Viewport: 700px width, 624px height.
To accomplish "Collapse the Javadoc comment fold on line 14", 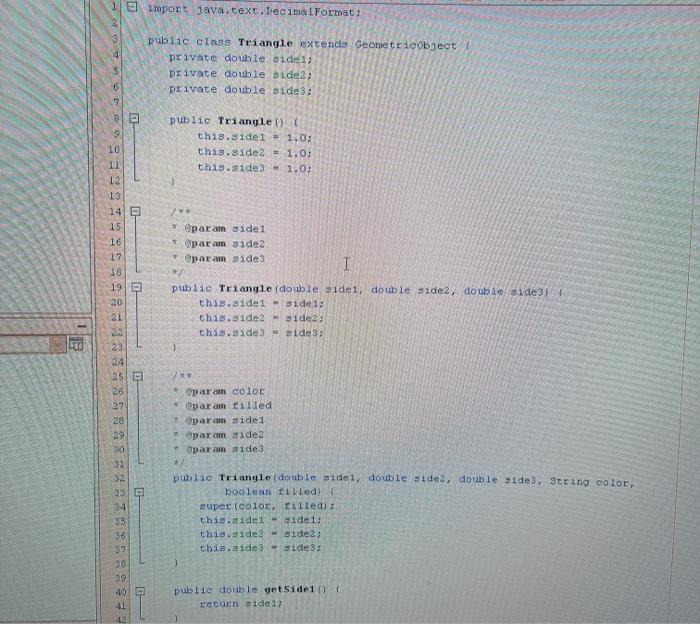I will pyautogui.click(x=135, y=211).
